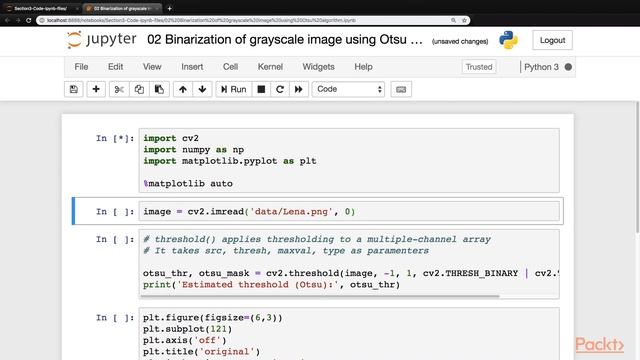This screenshot has width=640, height=360.
Task: Open the File menu
Action: pos(81,67)
